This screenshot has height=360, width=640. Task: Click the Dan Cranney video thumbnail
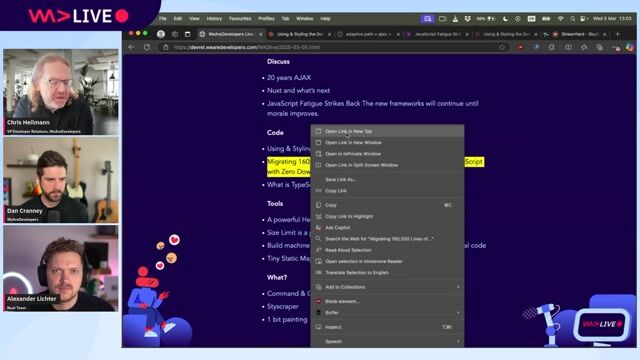coord(61,180)
